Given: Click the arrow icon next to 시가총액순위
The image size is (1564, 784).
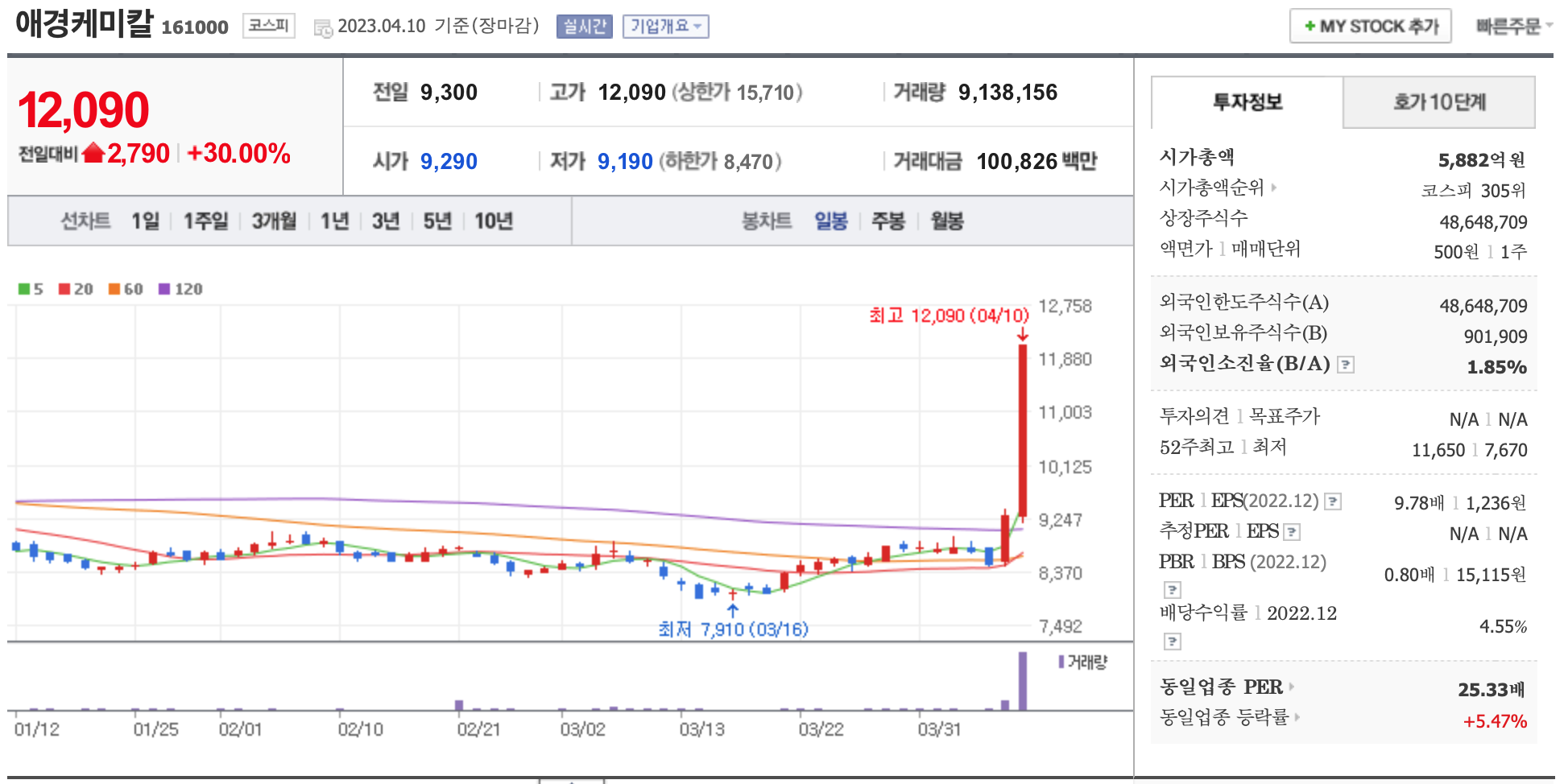Looking at the screenshot, I should (1274, 188).
